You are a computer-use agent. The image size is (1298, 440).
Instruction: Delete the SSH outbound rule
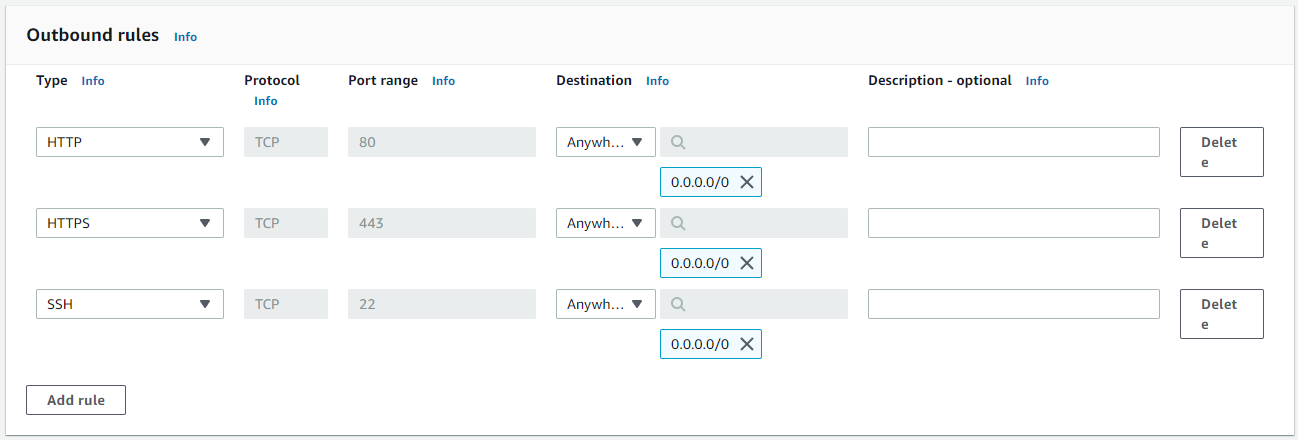[1221, 314]
